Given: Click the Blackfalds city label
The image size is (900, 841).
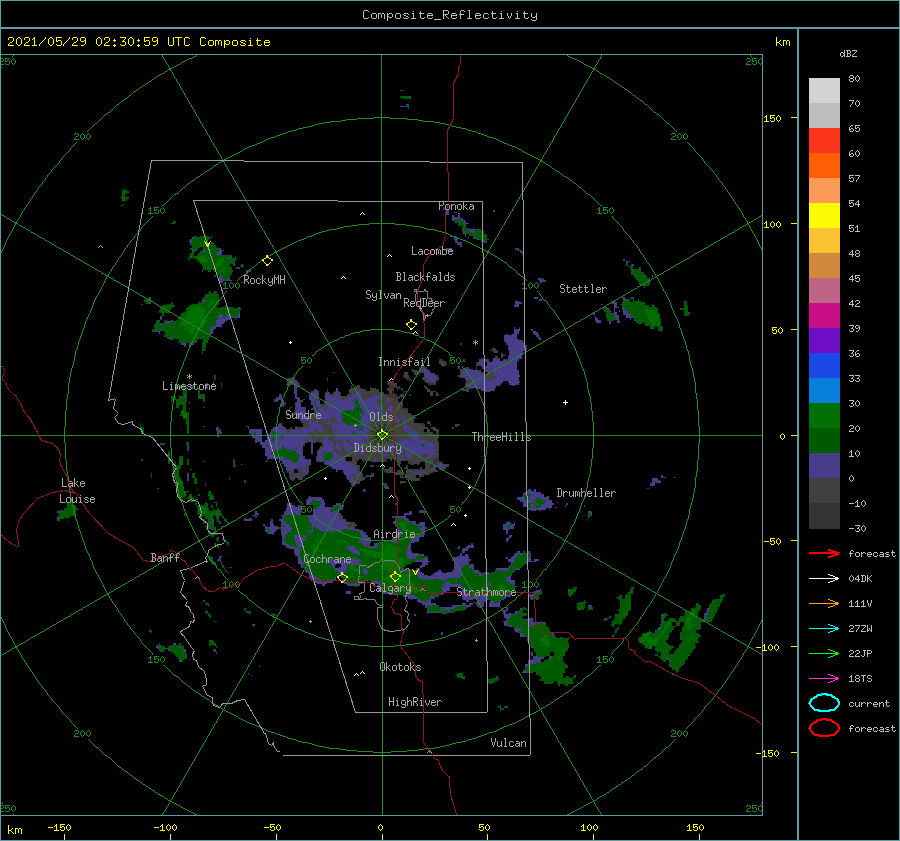Looking at the screenshot, I should click(x=425, y=277).
